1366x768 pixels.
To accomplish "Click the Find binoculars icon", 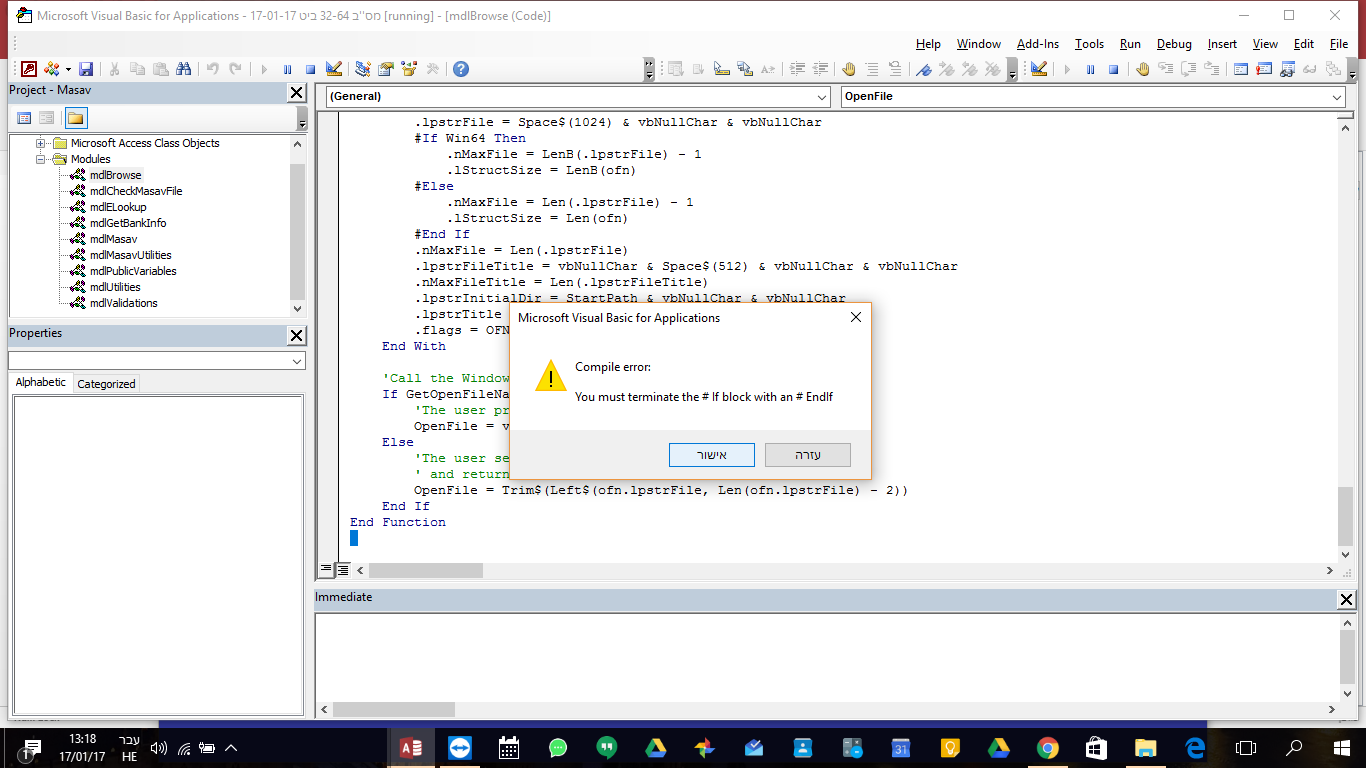I will point(183,69).
